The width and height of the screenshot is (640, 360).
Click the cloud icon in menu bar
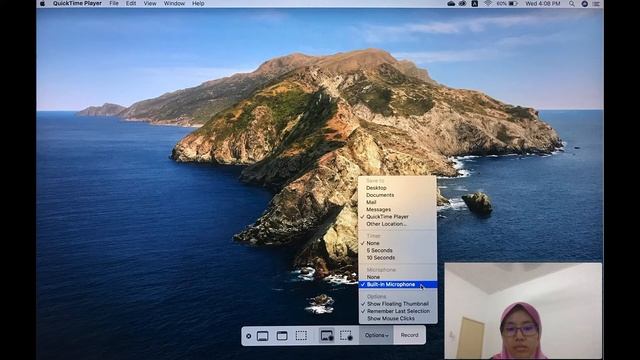(451, 3)
